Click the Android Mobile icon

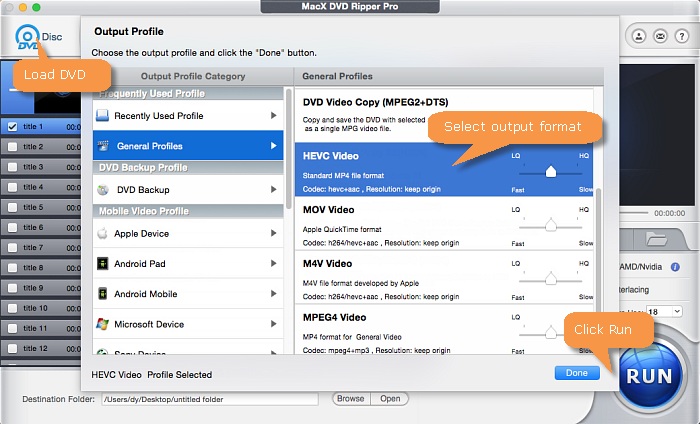click(x=103, y=294)
